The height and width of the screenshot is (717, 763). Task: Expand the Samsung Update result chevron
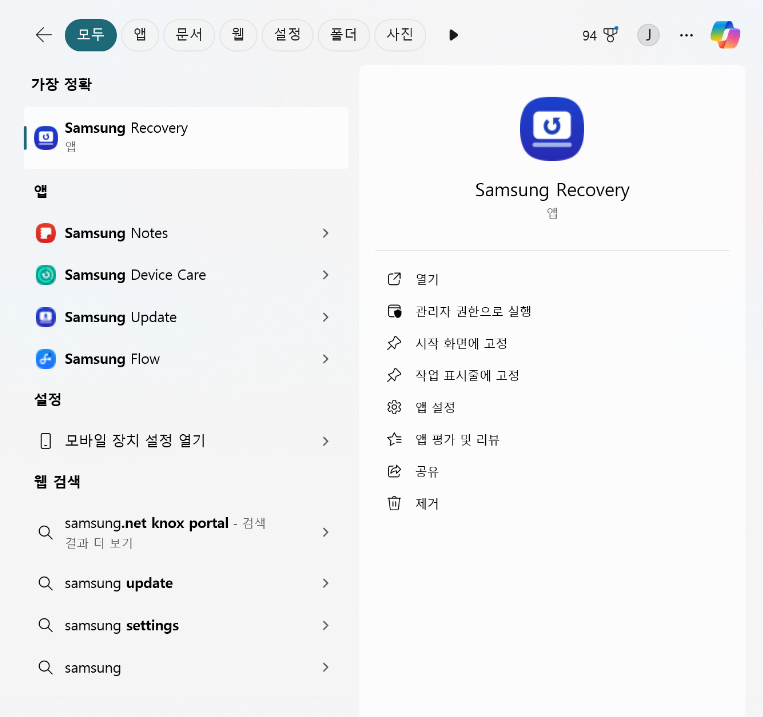326,317
